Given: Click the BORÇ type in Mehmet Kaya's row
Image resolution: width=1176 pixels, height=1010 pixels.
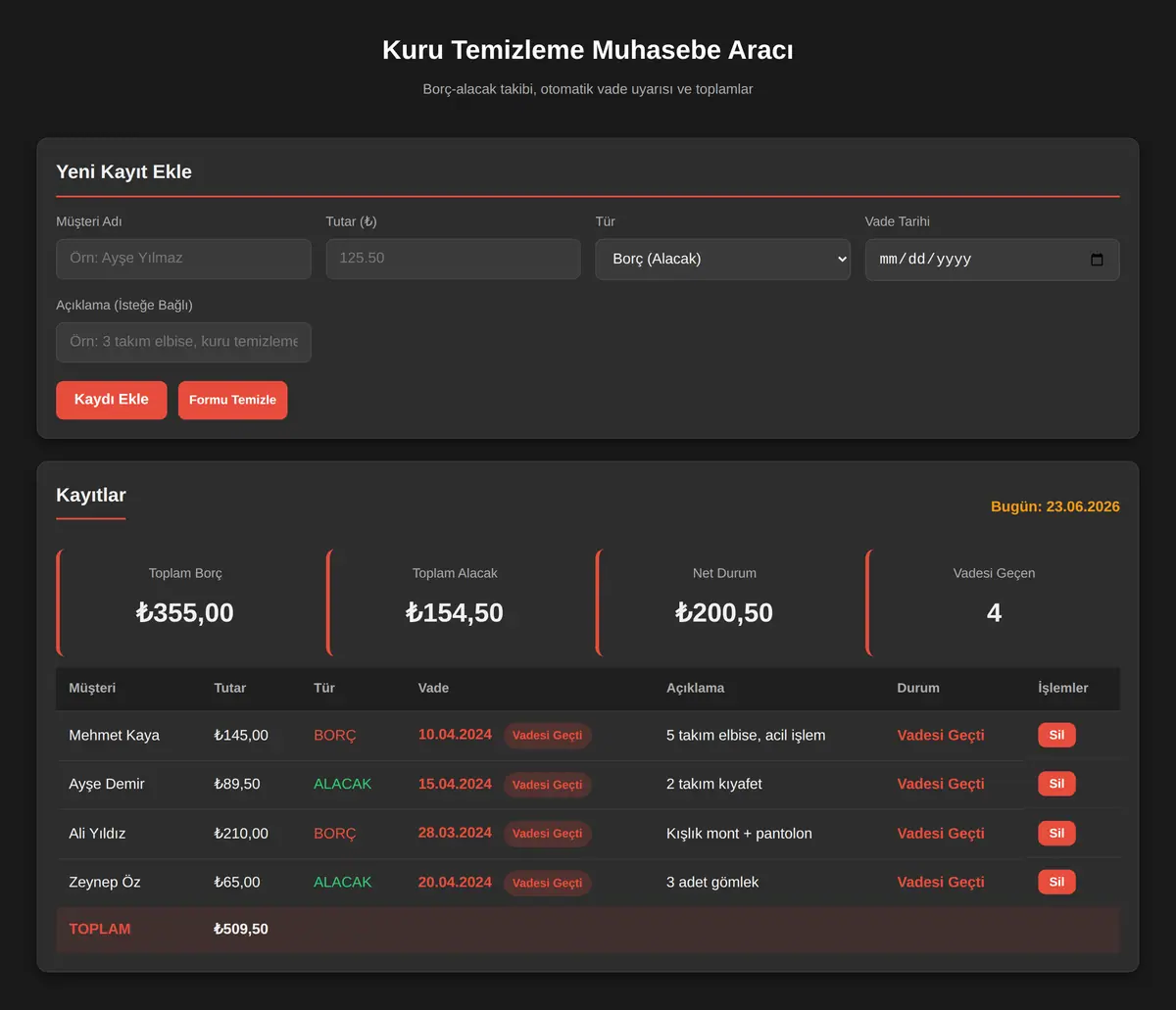Looking at the screenshot, I should 335,736.
